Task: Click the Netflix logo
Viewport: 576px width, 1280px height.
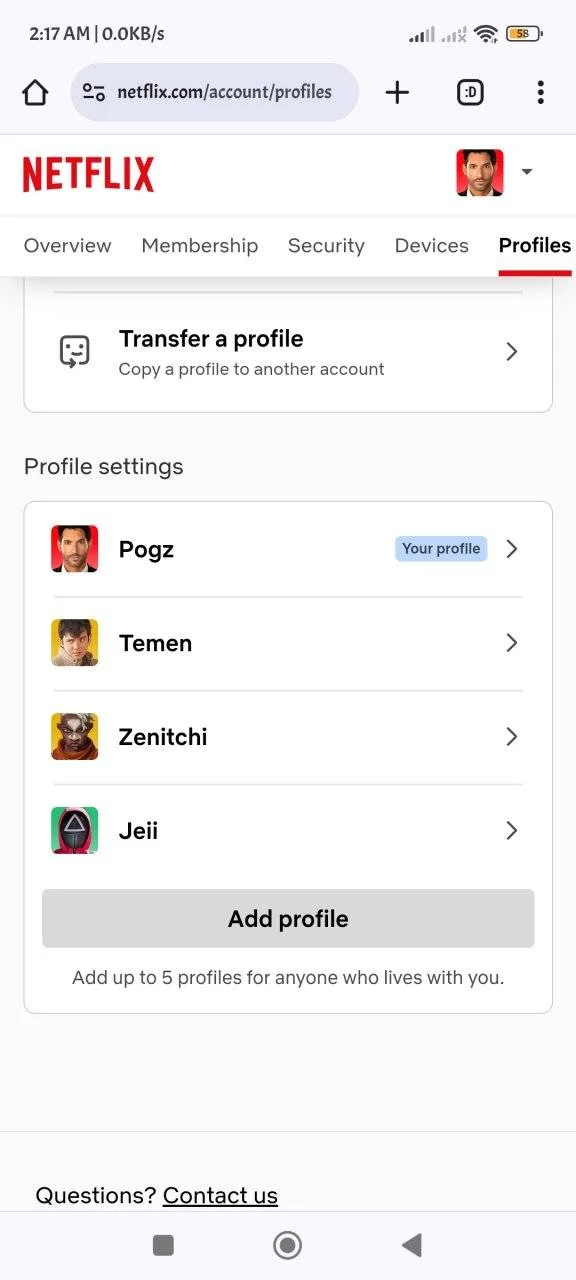Action: 88,174
